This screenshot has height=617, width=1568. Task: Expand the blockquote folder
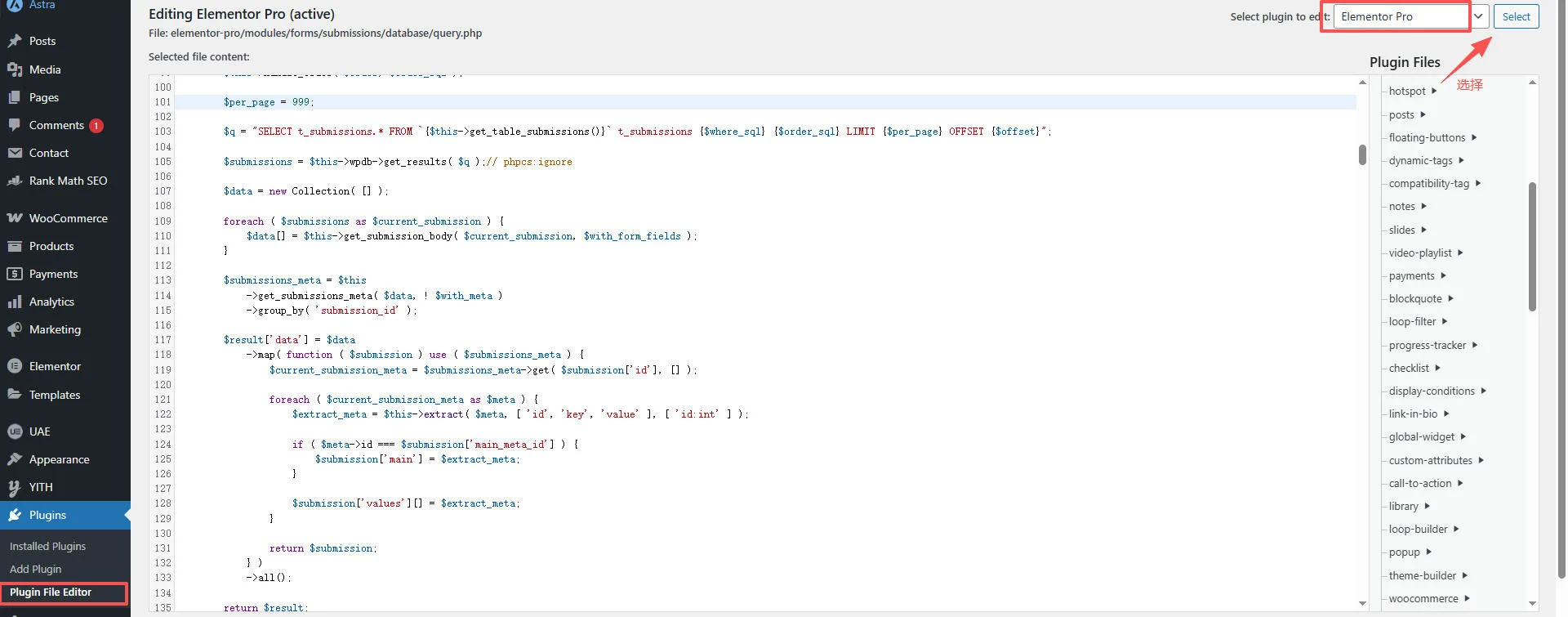(1421, 298)
